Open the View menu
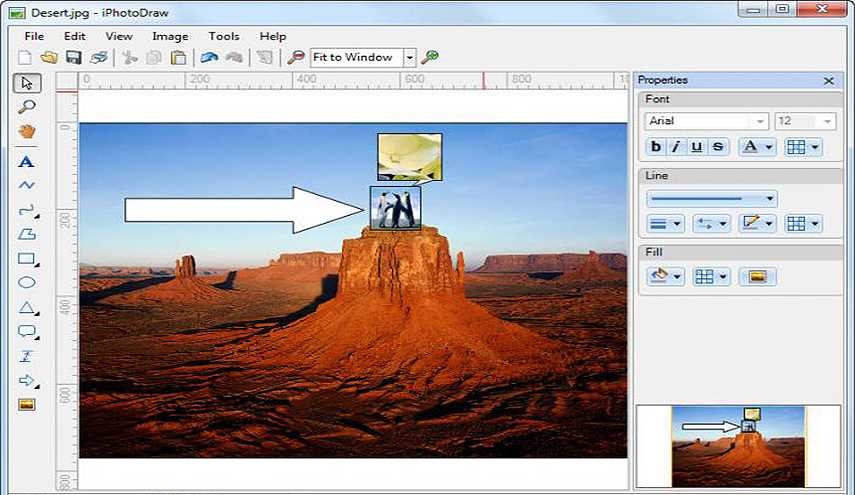The image size is (855, 495). coord(119,36)
